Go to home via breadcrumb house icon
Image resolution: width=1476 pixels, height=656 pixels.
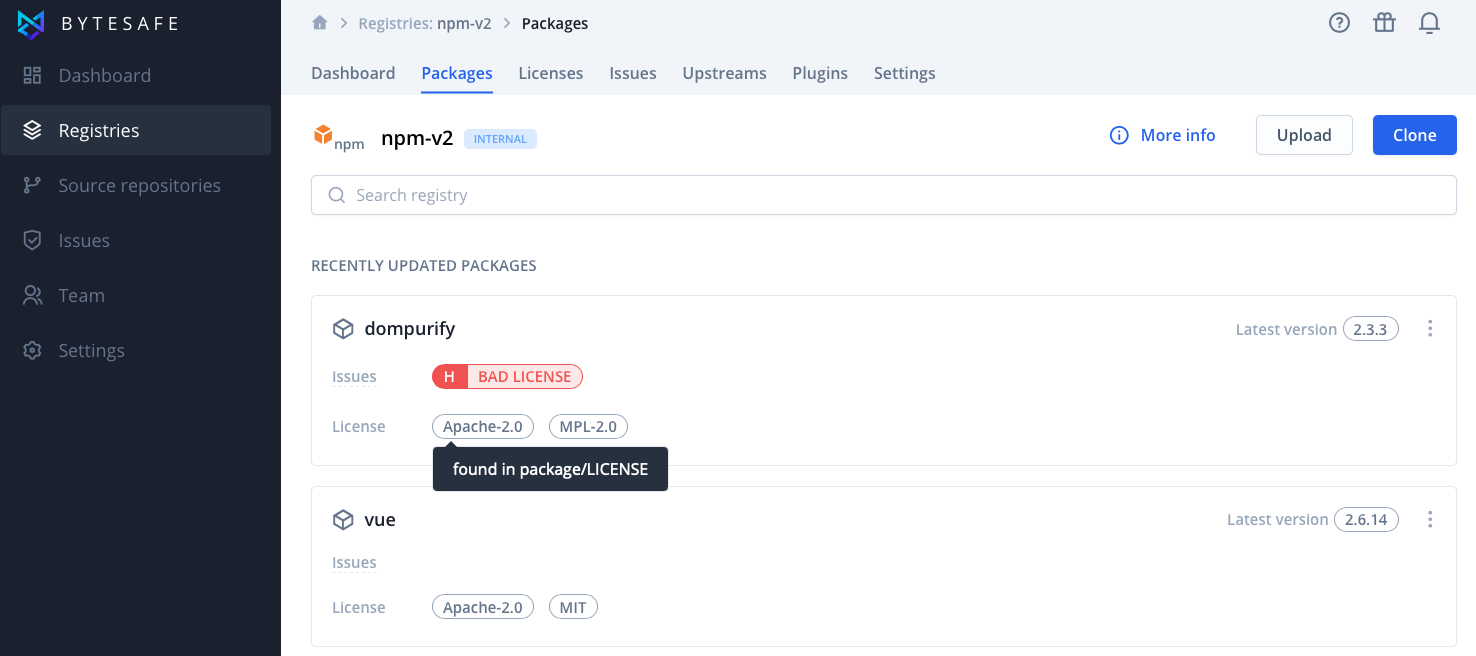(320, 23)
